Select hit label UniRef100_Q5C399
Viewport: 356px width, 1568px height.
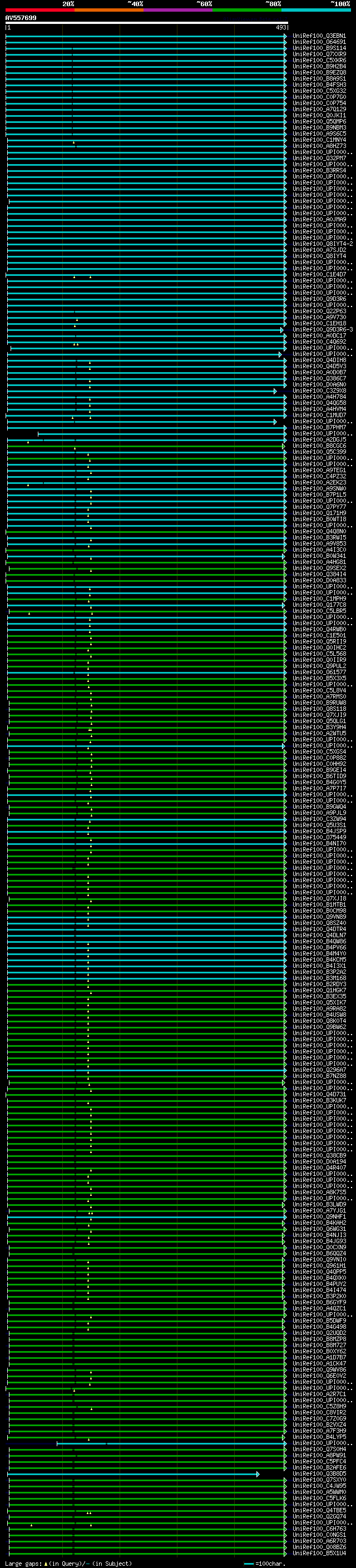319,452
